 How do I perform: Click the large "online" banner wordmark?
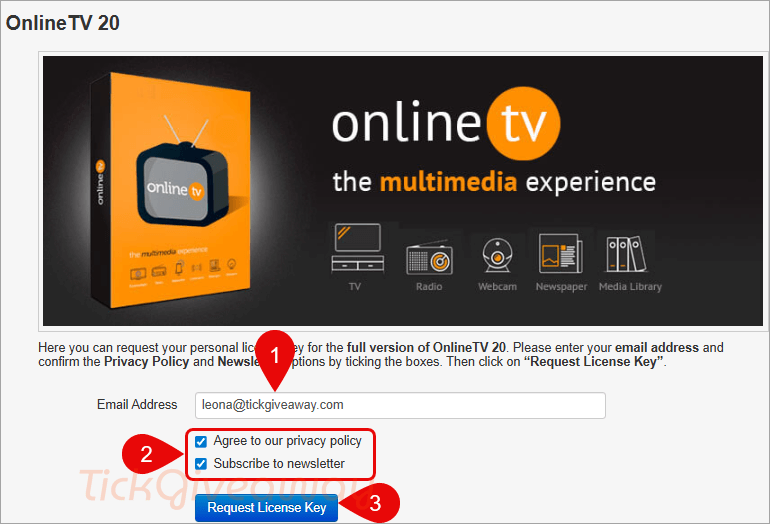(406, 123)
